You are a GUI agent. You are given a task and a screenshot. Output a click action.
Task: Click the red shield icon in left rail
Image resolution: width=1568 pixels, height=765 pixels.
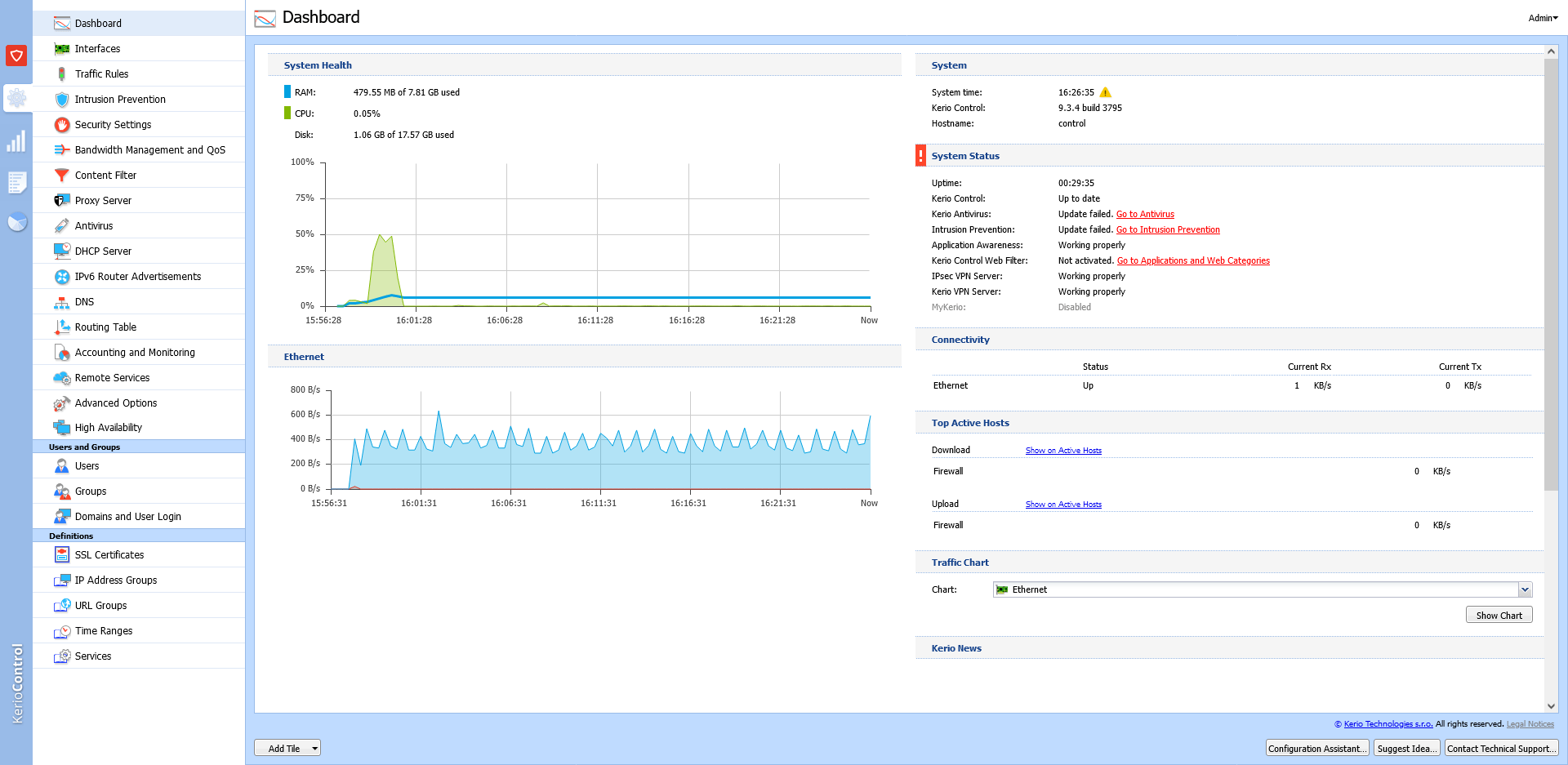point(16,56)
